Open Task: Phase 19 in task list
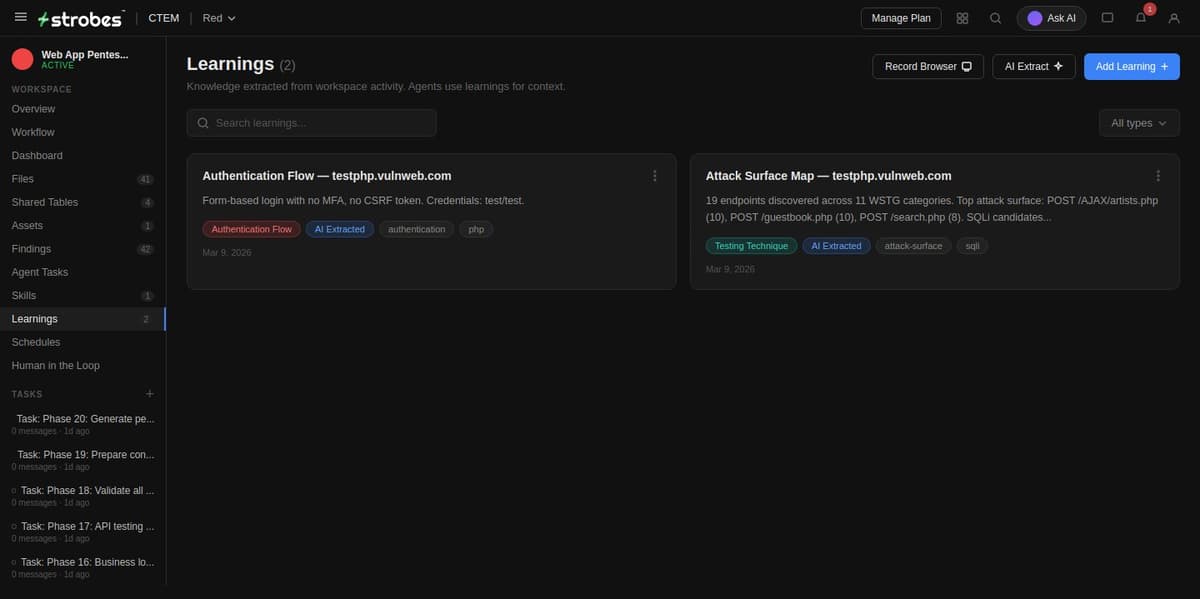This screenshot has height=599, width=1200. 83,460
